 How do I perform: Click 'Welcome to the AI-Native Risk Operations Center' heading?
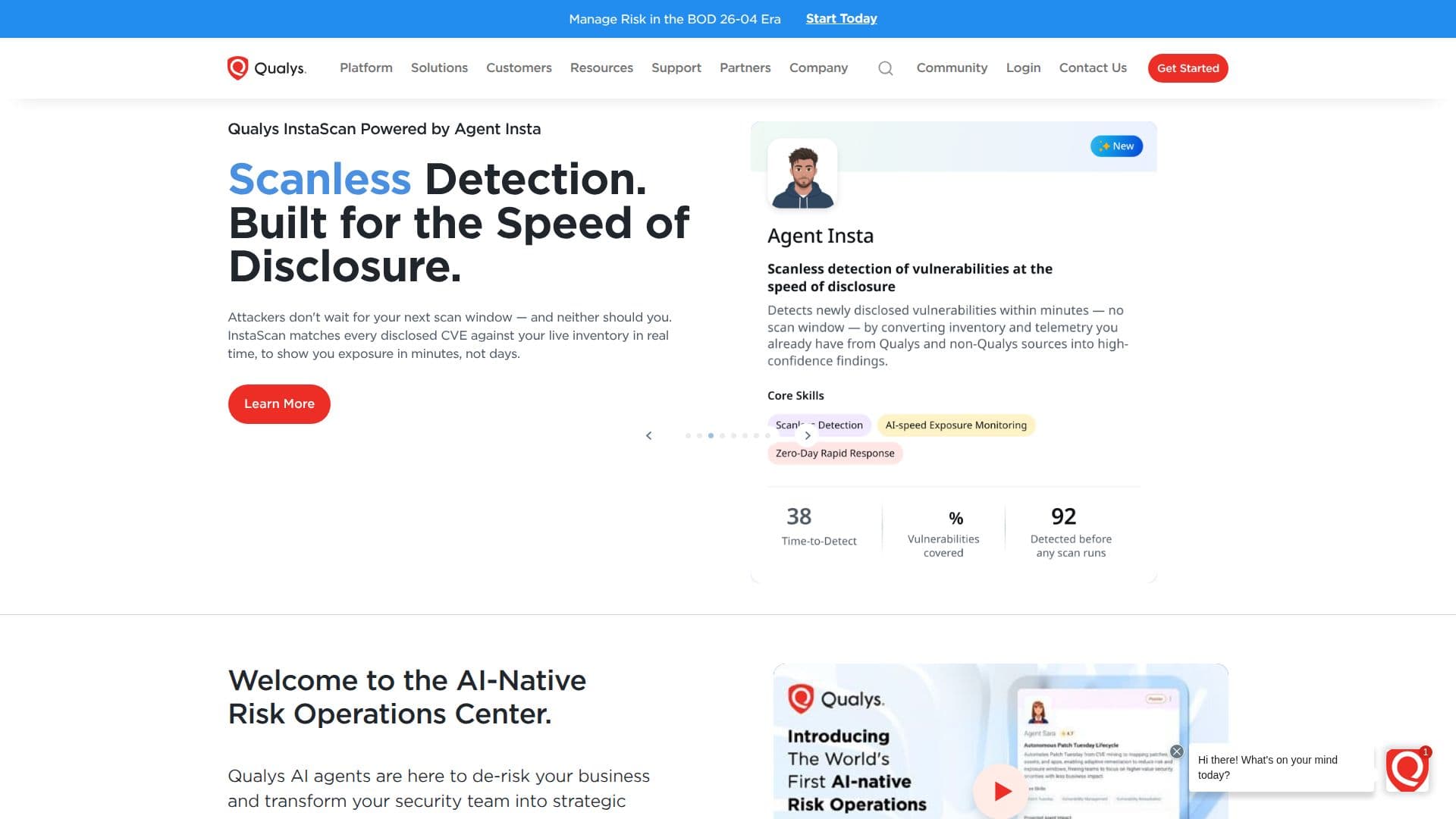click(407, 697)
